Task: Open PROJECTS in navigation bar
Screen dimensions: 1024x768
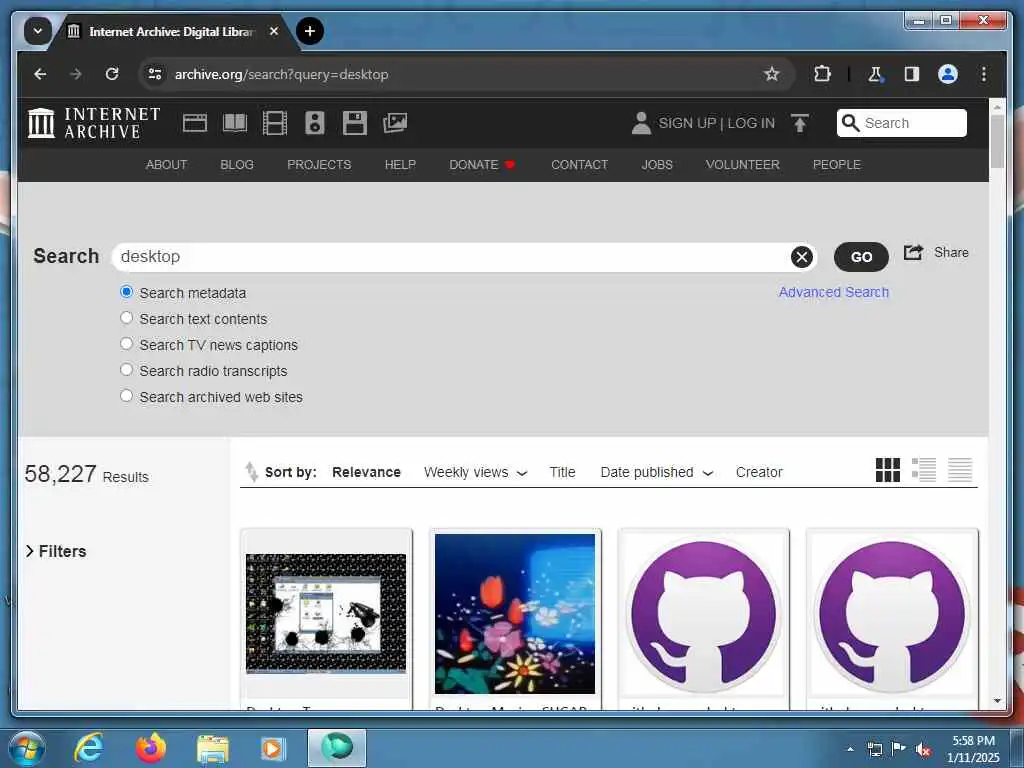Action: [x=319, y=165]
